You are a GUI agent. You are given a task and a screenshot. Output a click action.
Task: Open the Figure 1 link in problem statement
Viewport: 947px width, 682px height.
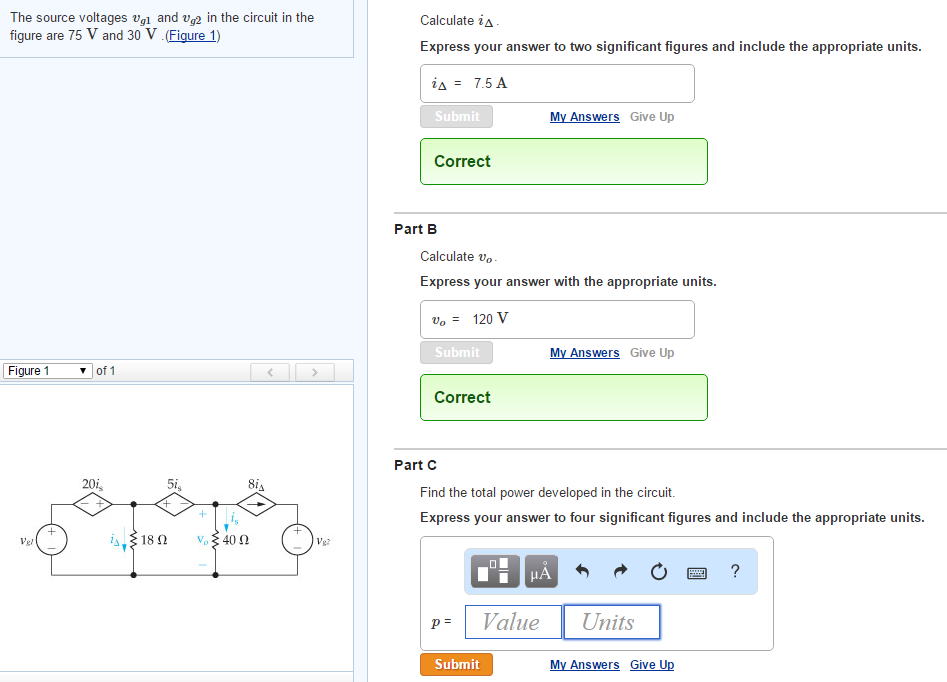point(192,35)
